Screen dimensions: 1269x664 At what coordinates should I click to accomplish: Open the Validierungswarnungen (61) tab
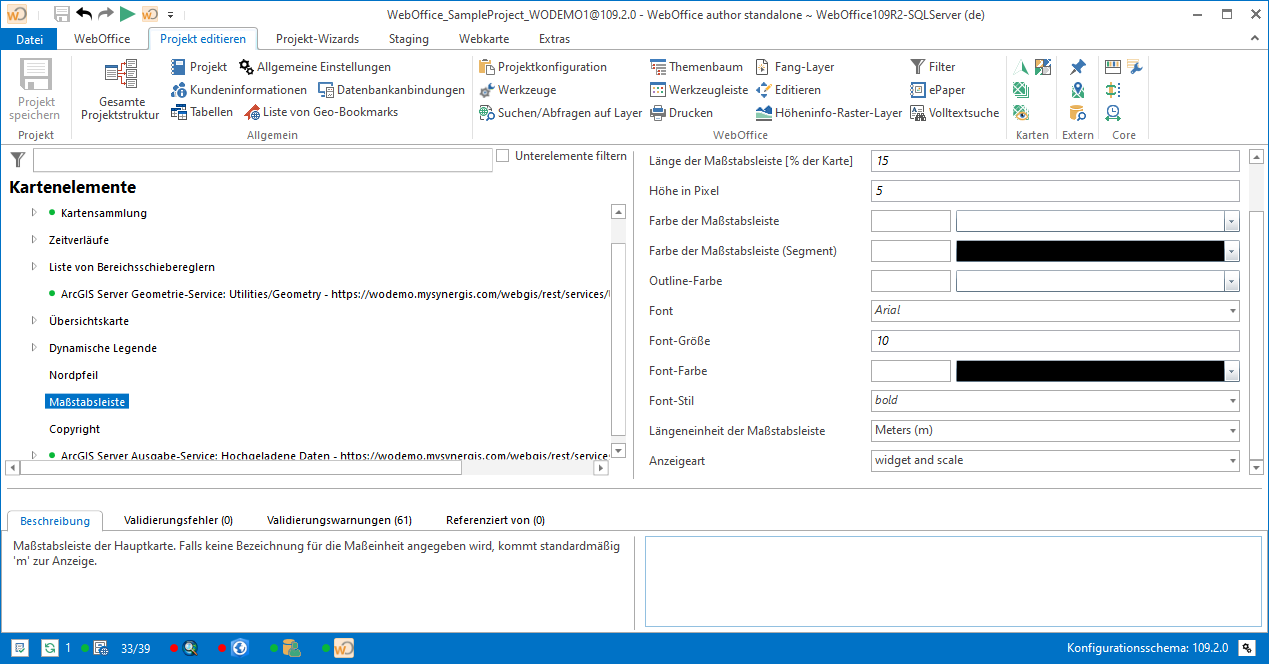[339, 520]
